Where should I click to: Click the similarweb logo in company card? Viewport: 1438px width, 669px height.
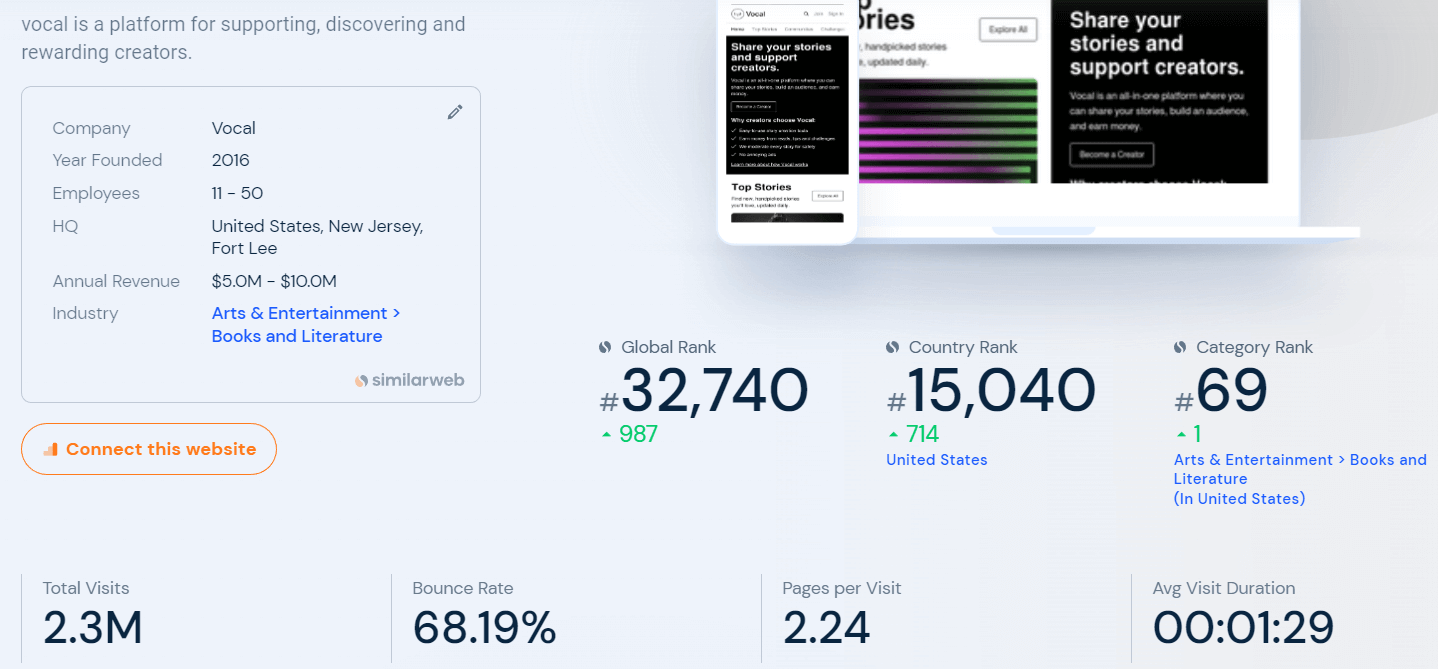coord(410,380)
